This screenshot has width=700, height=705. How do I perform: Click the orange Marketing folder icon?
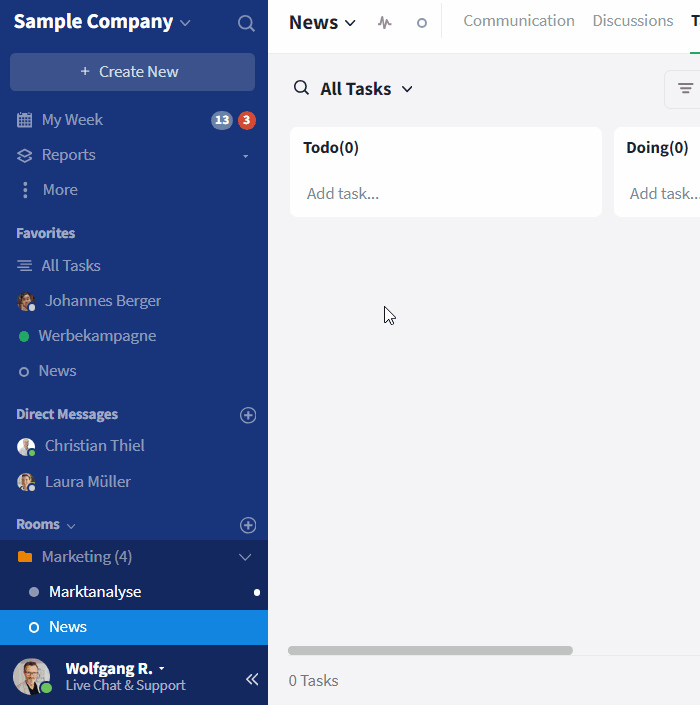[x=25, y=557]
